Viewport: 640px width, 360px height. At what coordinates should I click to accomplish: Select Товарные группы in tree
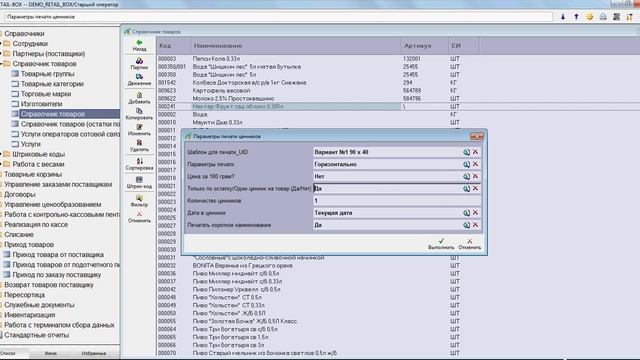pos(47,74)
